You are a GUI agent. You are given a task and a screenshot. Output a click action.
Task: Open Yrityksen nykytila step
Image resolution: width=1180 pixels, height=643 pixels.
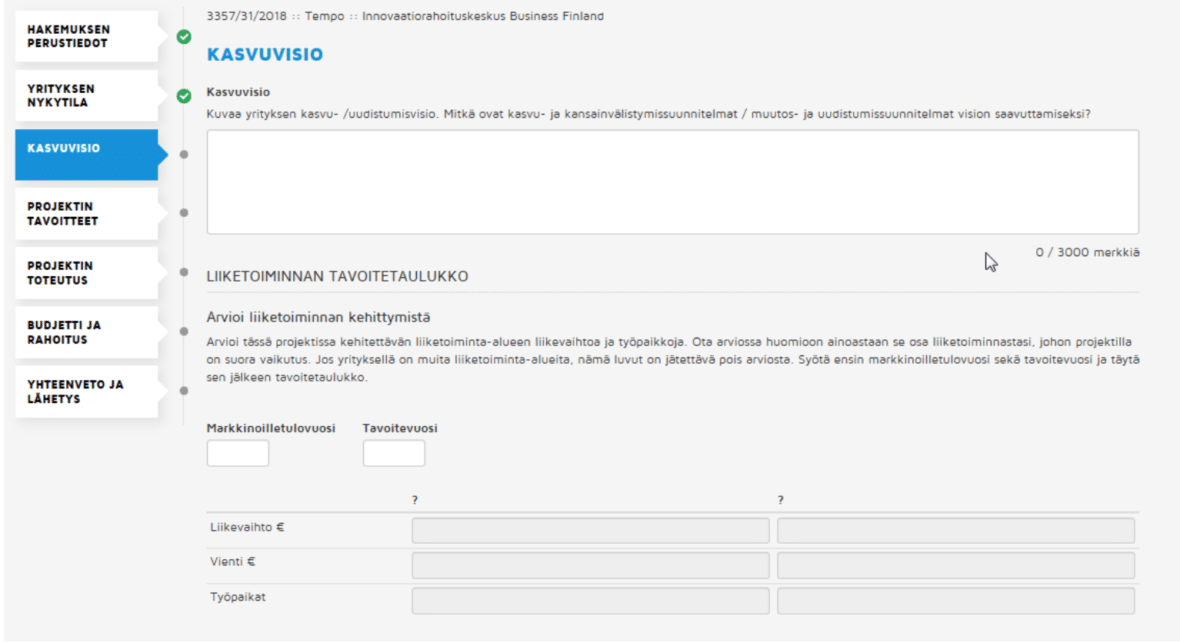pyautogui.click(x=87, y=96)
